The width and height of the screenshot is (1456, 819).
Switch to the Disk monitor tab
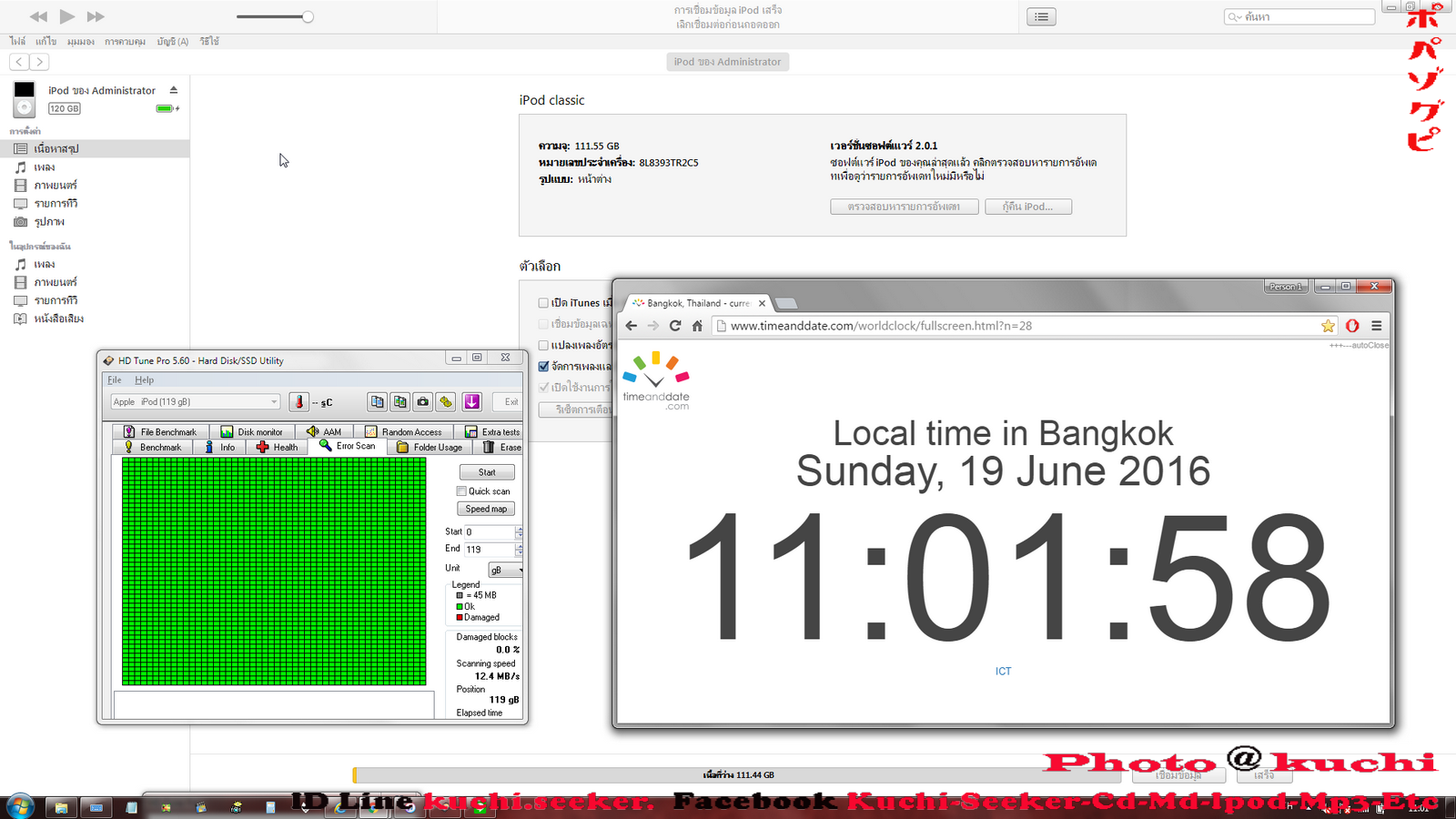(x=252, y=432)
